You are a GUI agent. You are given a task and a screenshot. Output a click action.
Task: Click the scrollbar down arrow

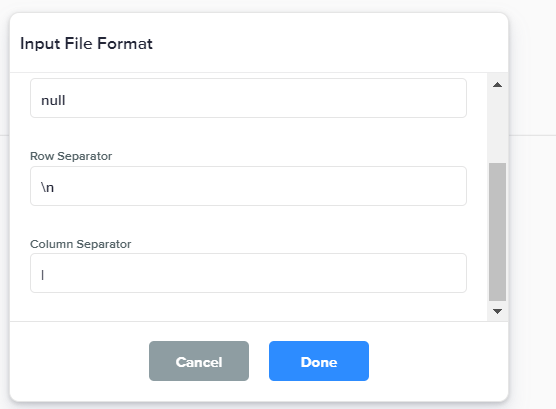coord(497,311)
